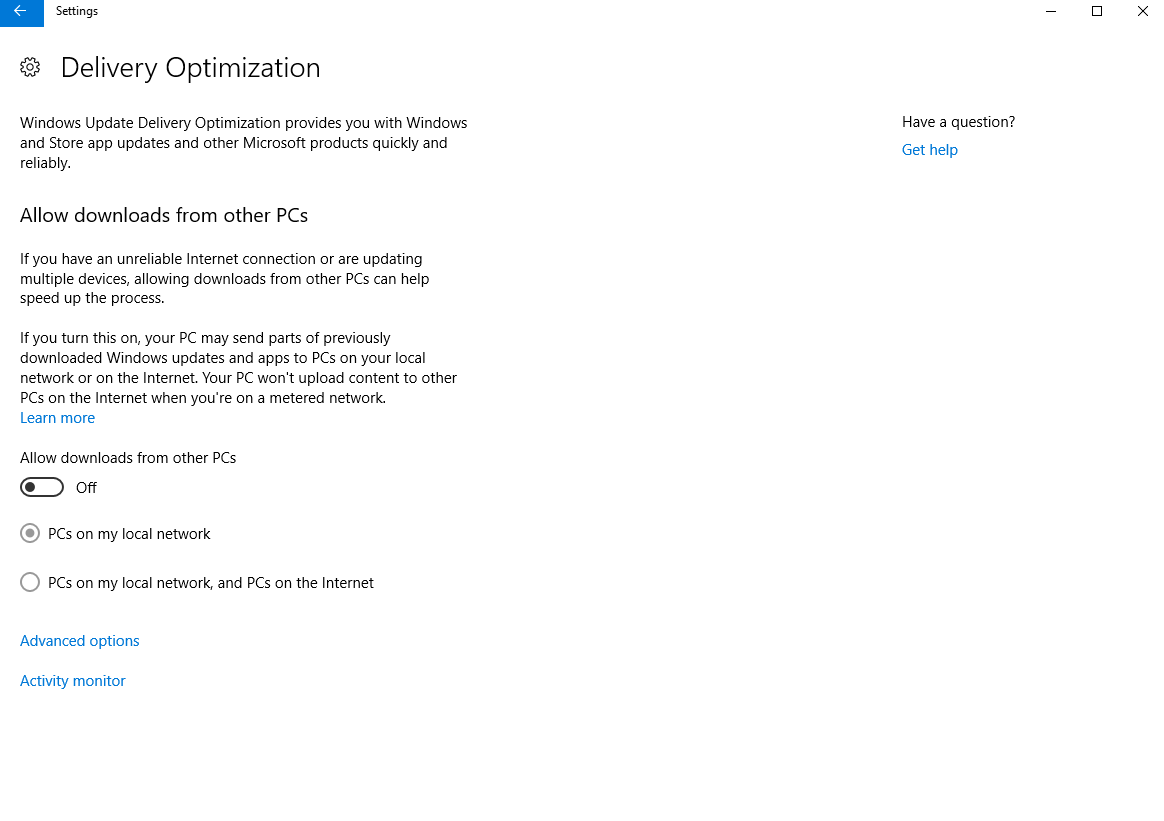Close the Settings window

click(x=1143, y=12)
